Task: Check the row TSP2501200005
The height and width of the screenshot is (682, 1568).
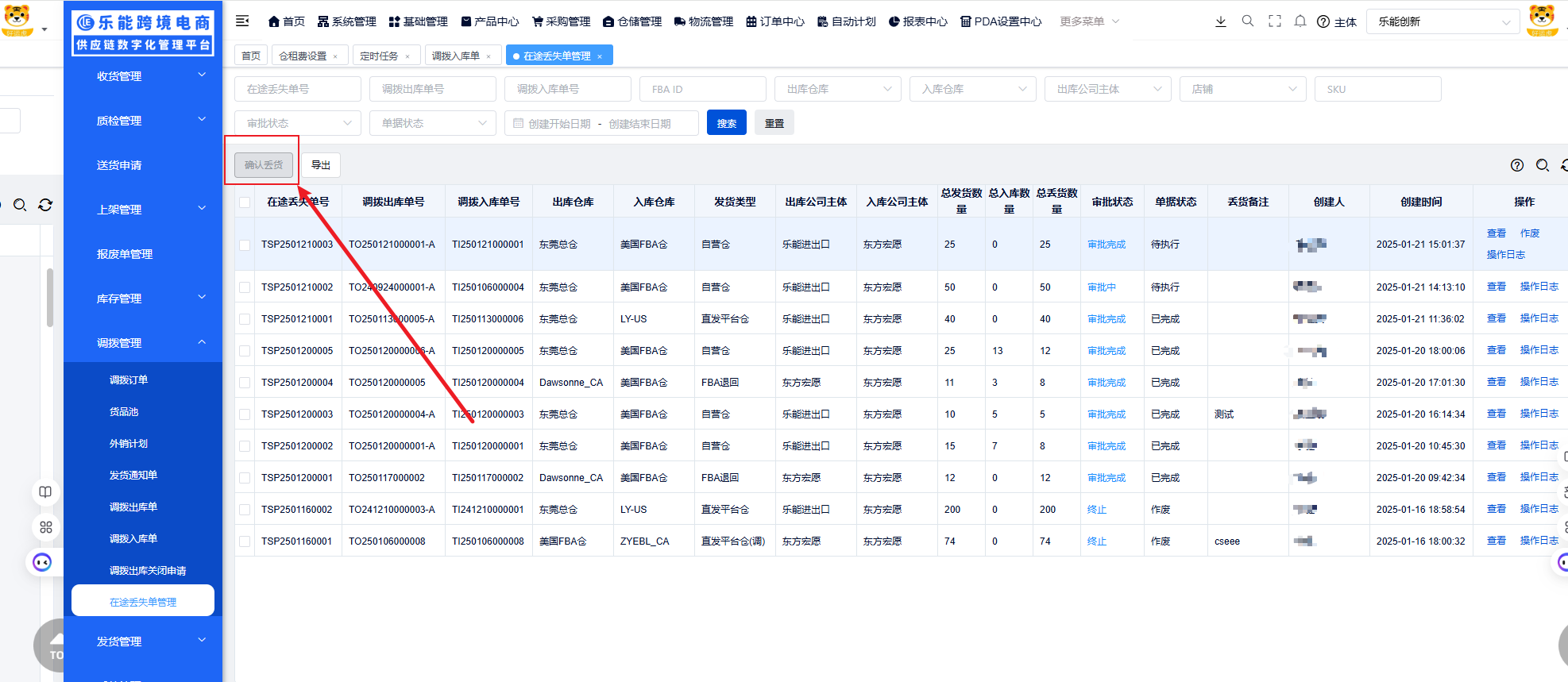Action: [245, 351]
